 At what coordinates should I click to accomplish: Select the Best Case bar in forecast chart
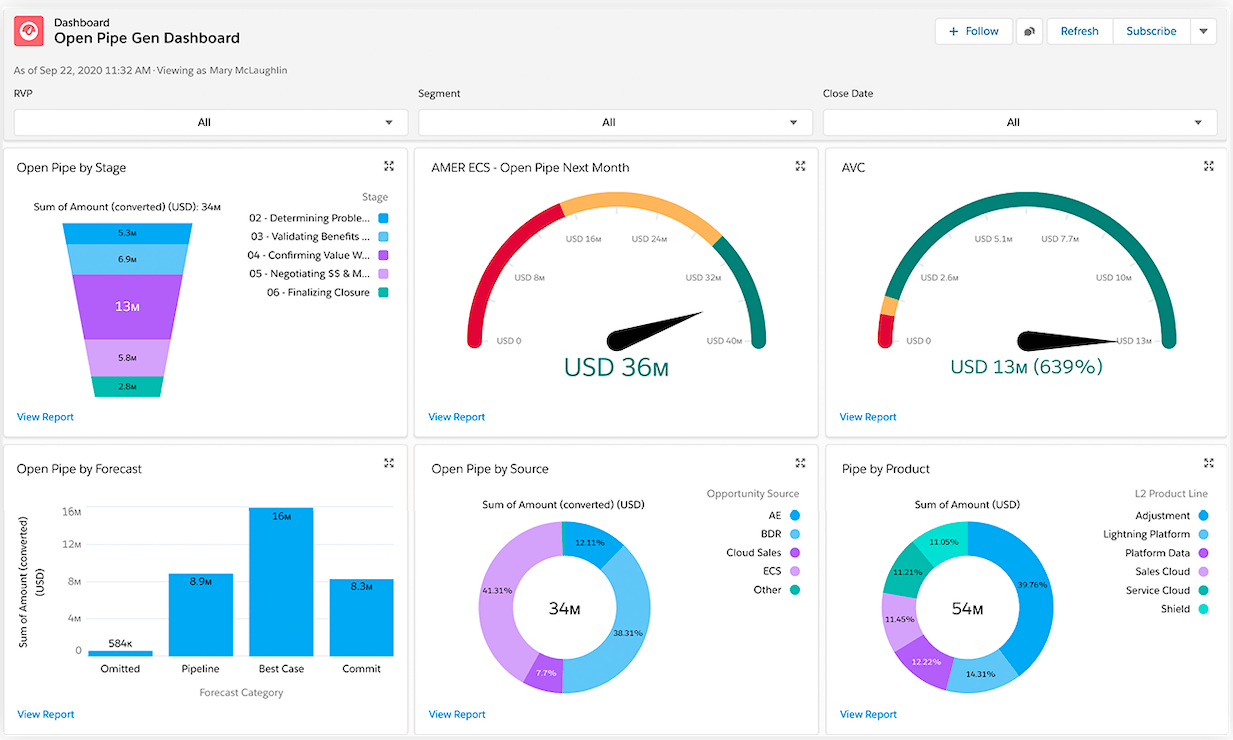[x=281, y=581]
